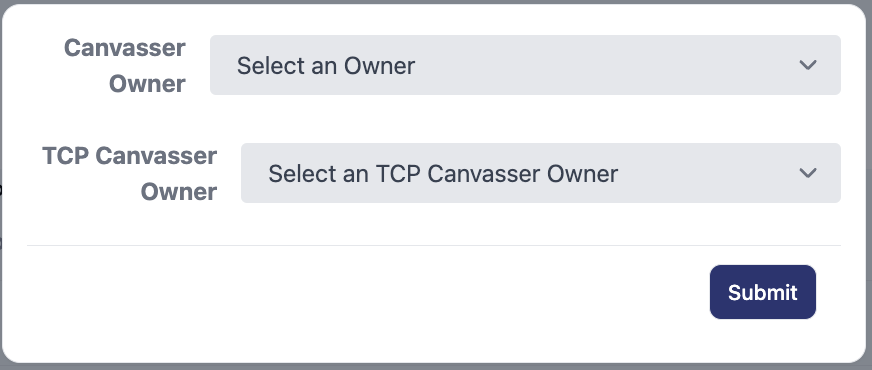Focus the grey Select an Owner field

click(x=525, y=65)
